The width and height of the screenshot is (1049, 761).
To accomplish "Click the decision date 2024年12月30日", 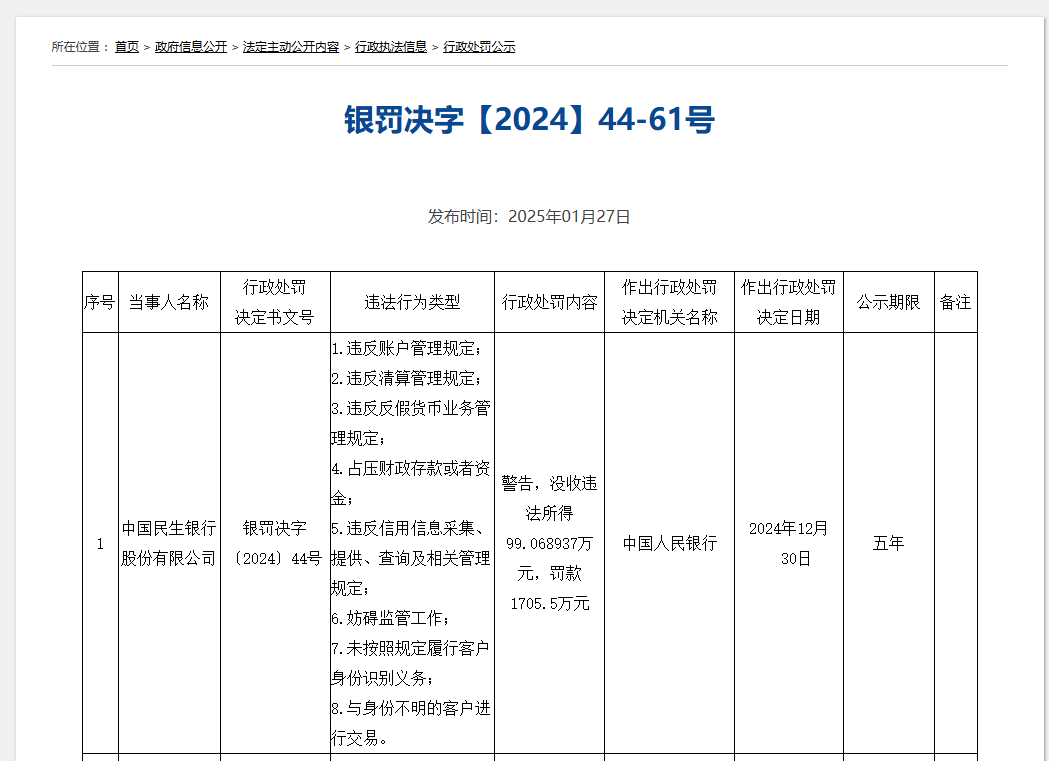I will [789, 544].
